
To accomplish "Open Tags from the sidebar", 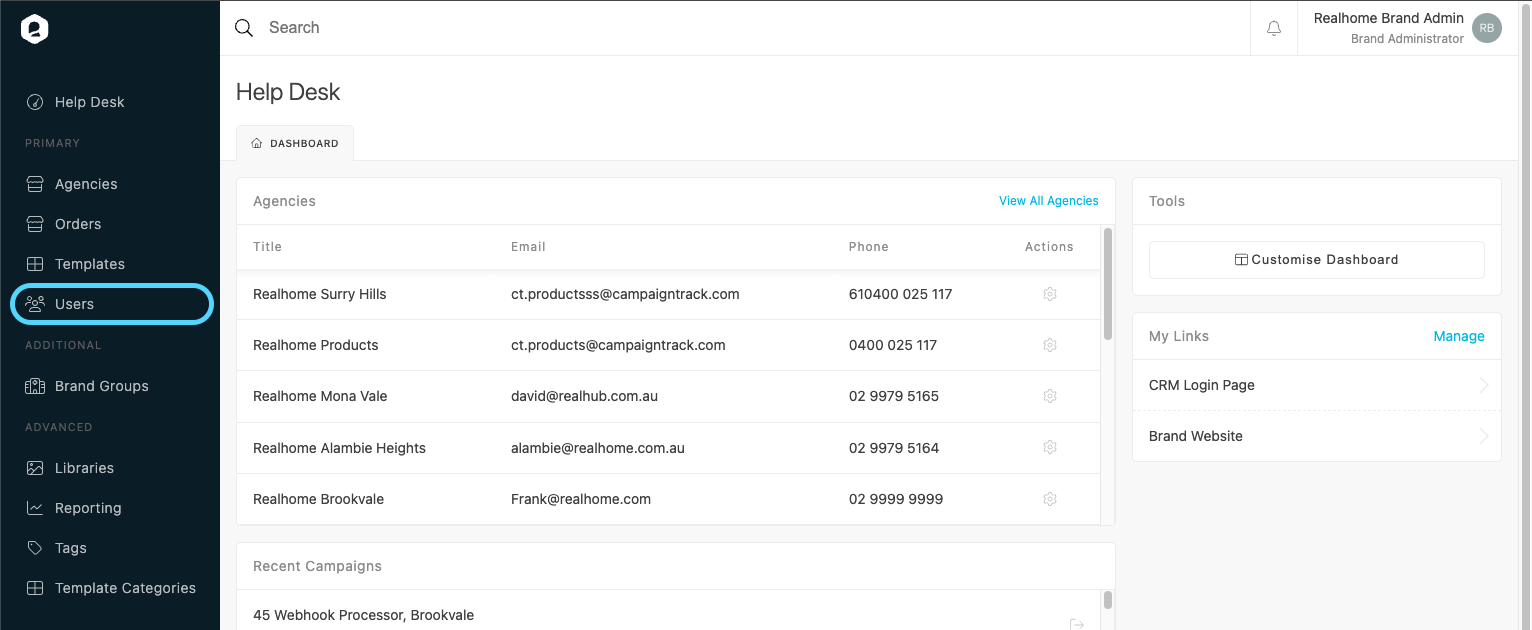I will pos(71,548).
